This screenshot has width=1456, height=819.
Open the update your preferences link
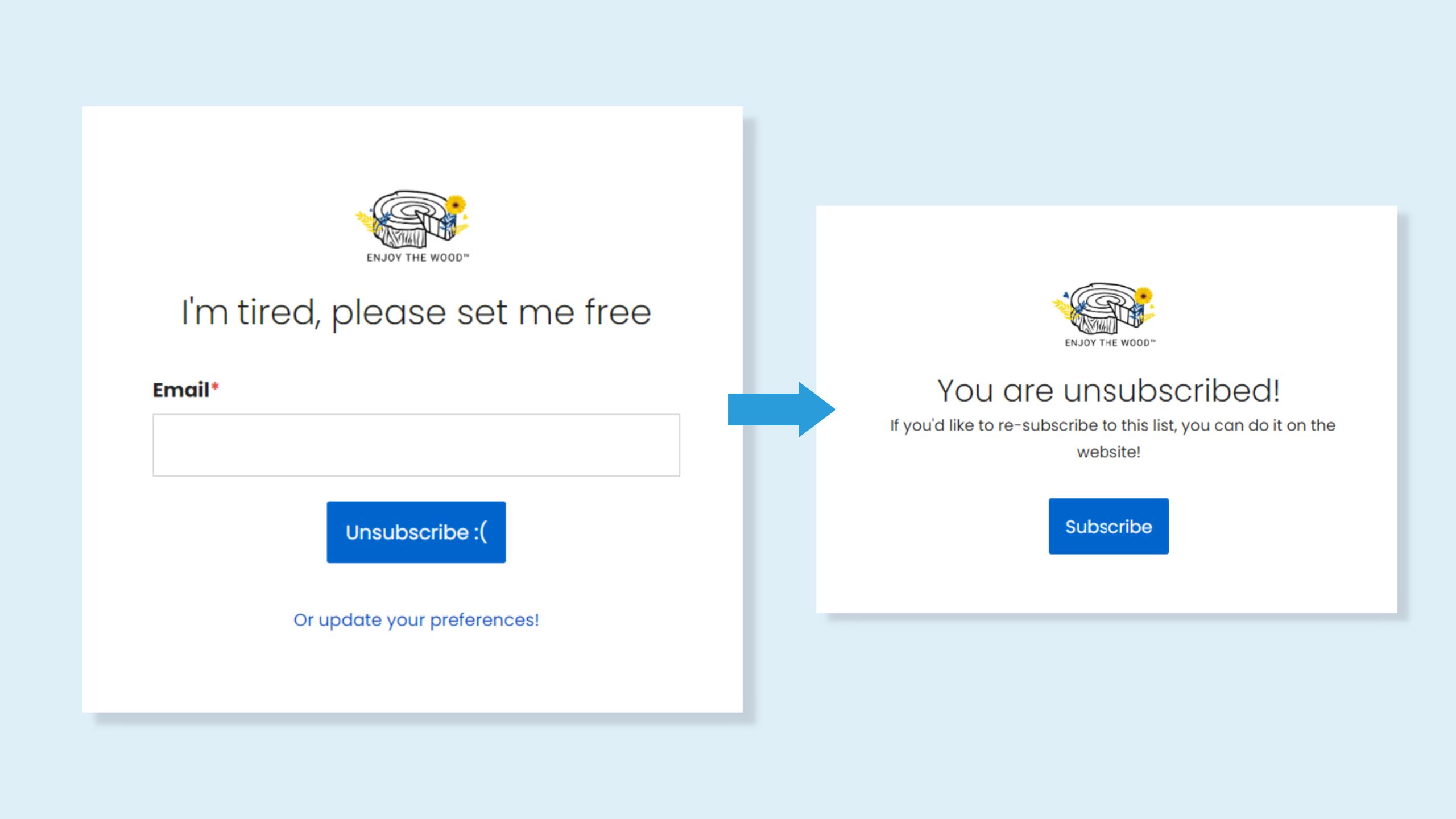(x=416, y=619)
